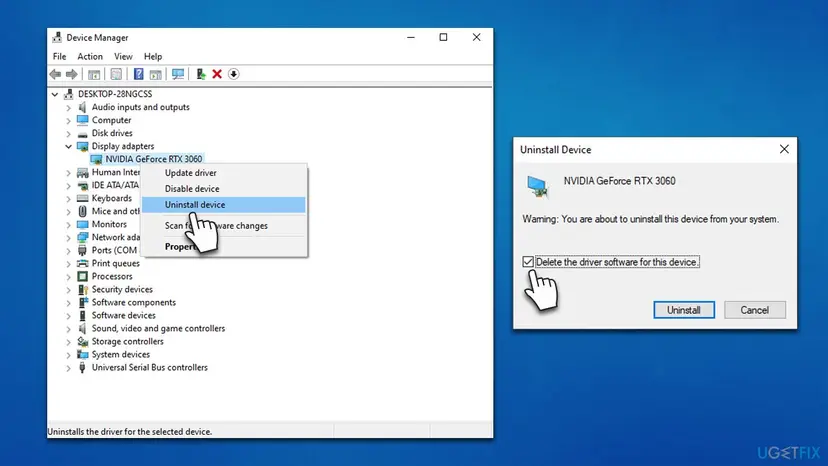Click the blue Help question mark icon

click(138, 74)
